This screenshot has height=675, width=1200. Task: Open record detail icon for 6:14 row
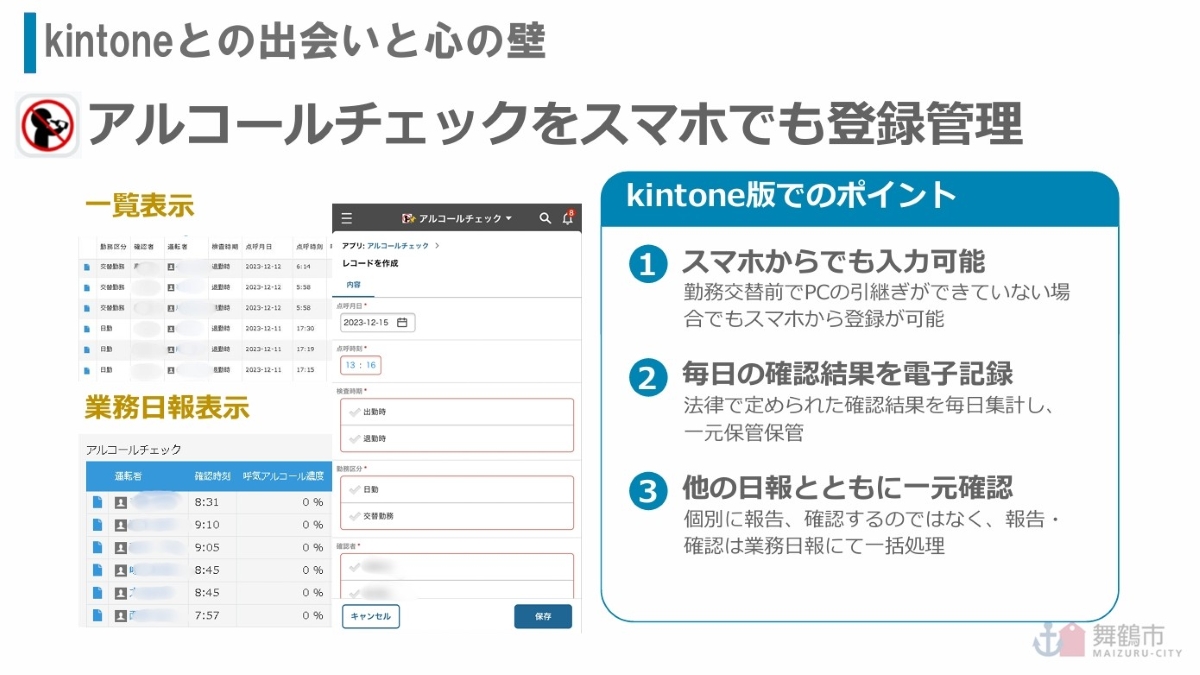(x=85, y=266)
